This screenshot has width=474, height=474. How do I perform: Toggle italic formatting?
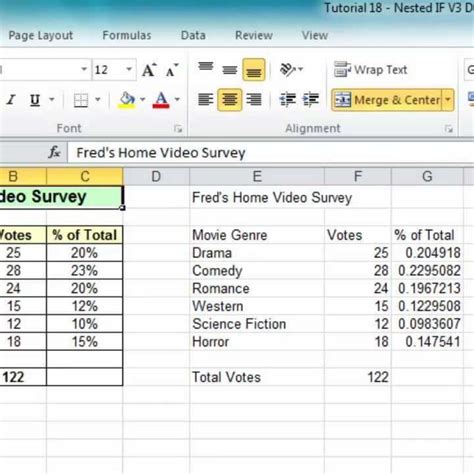click(11, 100)
